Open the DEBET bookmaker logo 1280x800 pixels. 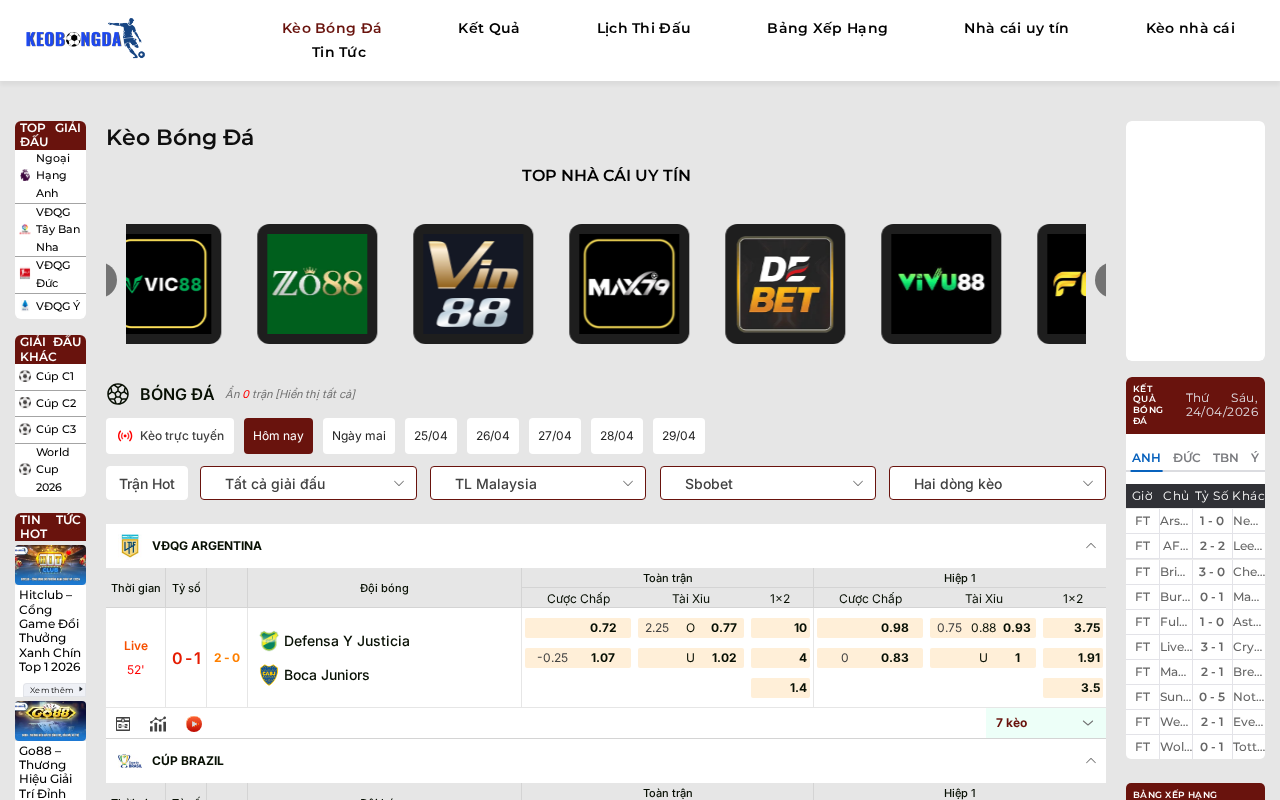(785, 284)
